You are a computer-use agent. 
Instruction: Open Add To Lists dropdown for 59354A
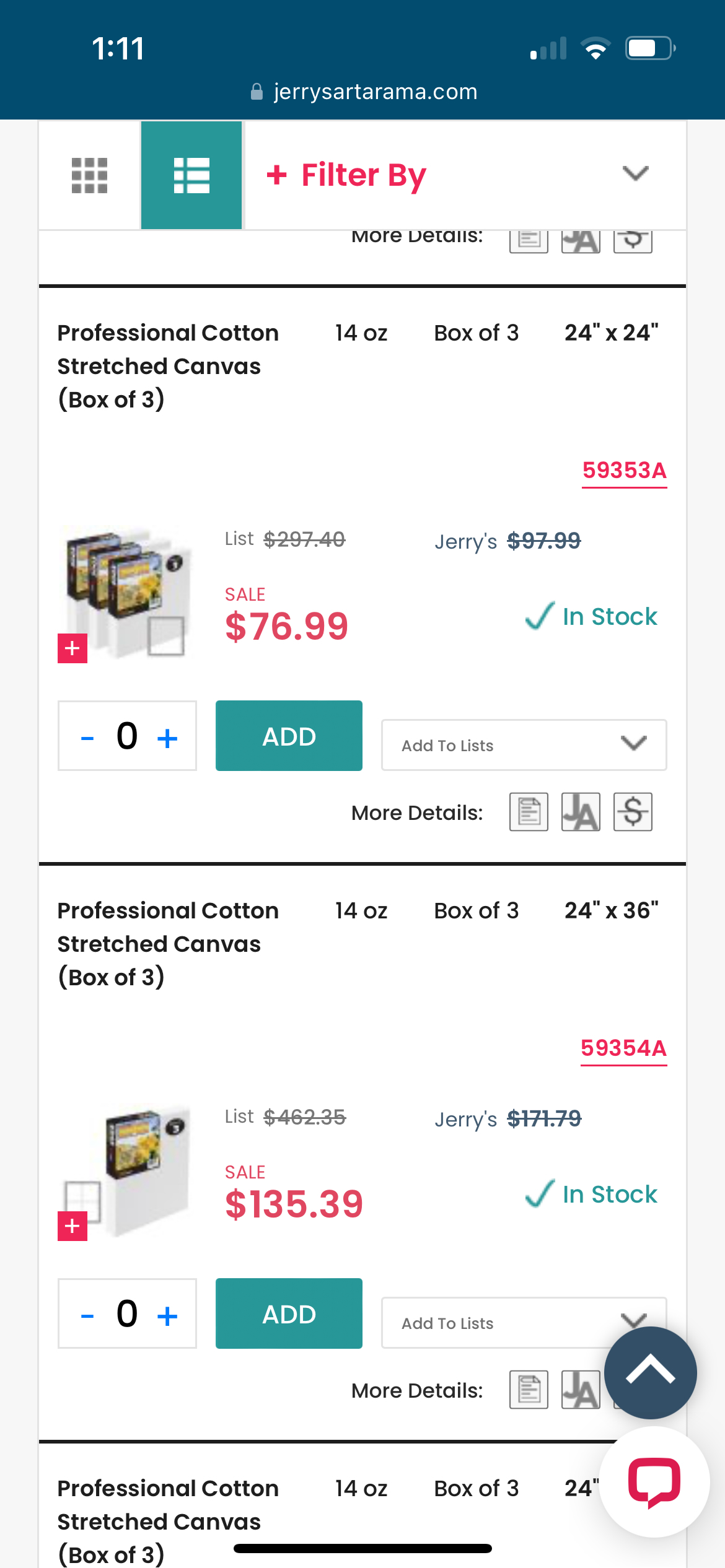(496, 1323)
